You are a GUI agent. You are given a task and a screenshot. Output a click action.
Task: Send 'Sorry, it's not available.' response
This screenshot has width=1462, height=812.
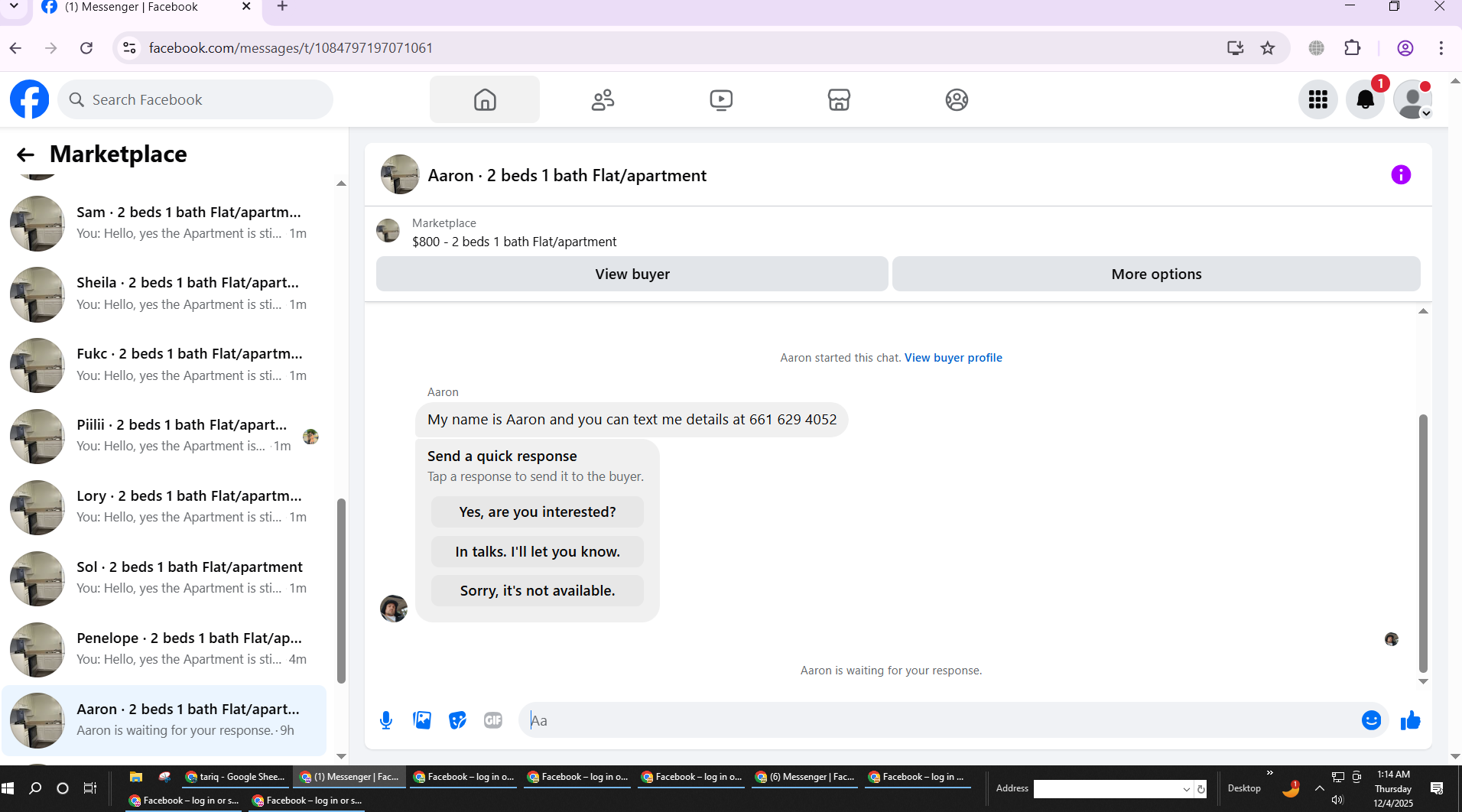pos(538,591)
